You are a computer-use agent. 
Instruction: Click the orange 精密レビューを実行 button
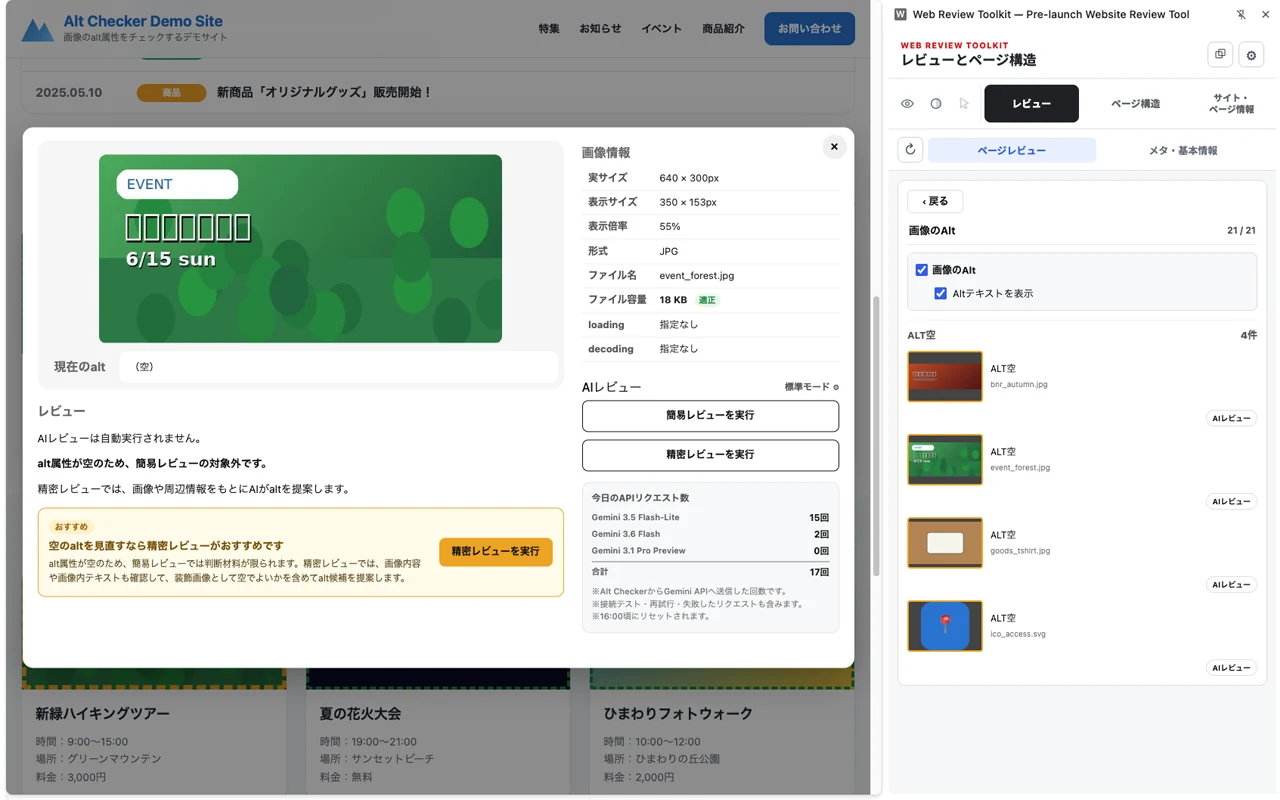495,552
